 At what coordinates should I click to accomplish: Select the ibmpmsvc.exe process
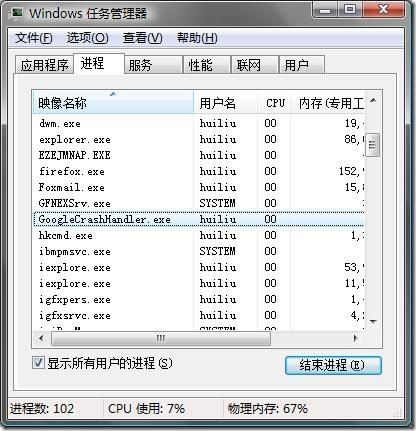(199, 252)
